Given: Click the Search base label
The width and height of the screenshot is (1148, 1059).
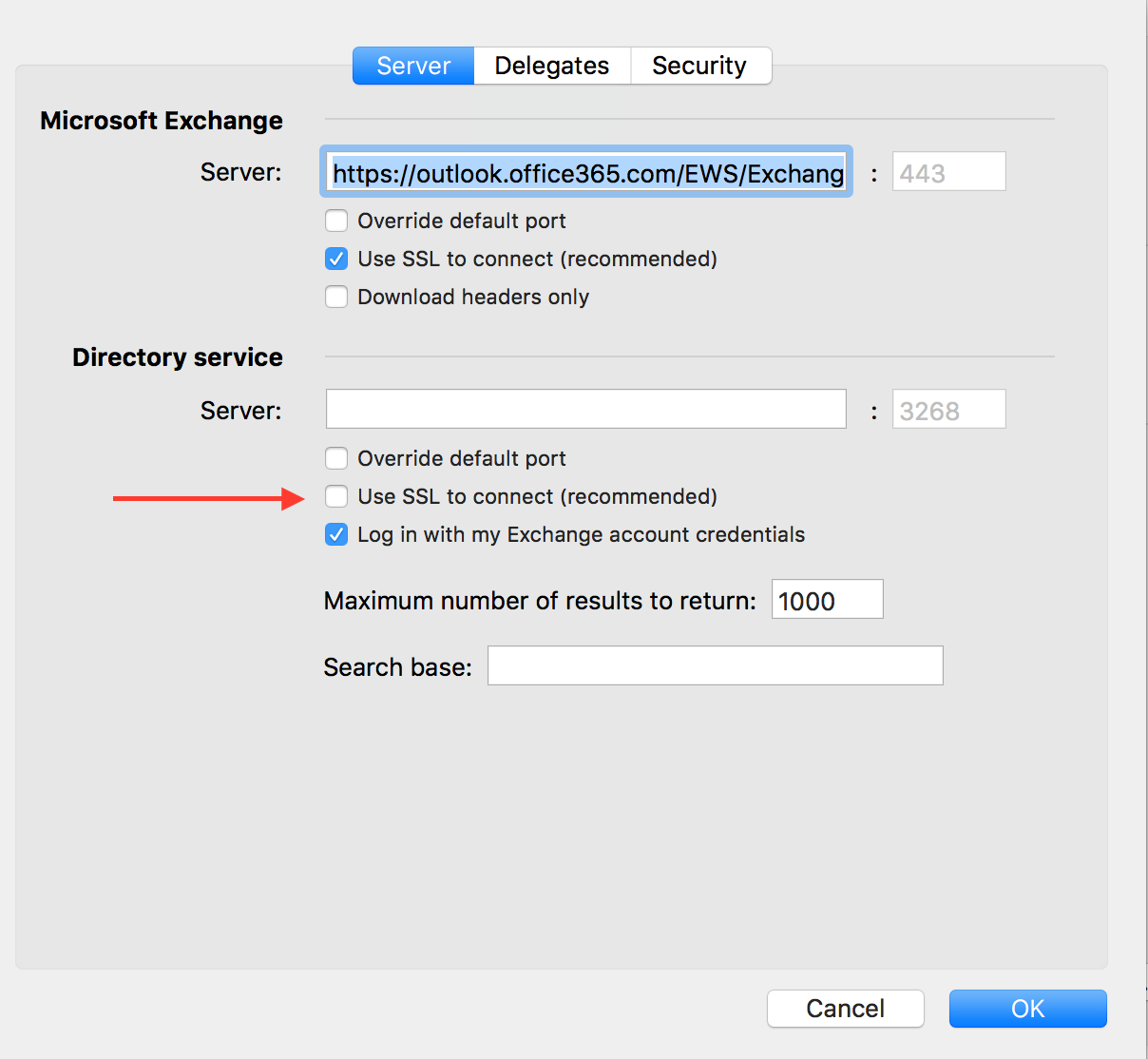Looking at the screenshot, I should (x=397, y=667).
